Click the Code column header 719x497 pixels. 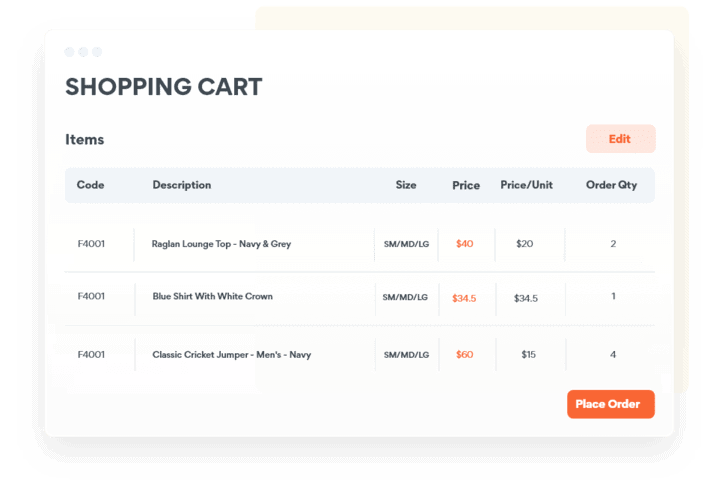[91, 185]
